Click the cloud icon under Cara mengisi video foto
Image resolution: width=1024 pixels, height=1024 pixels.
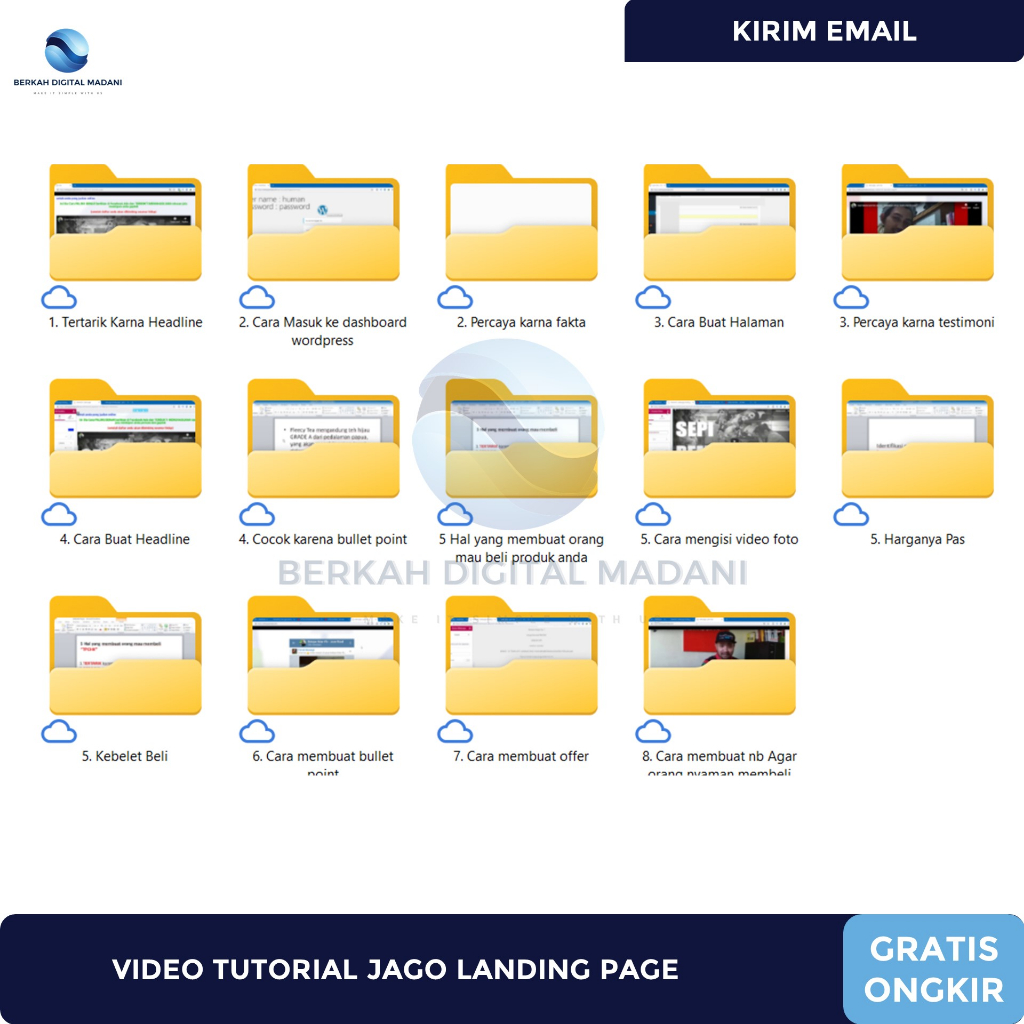pos(653,515)
